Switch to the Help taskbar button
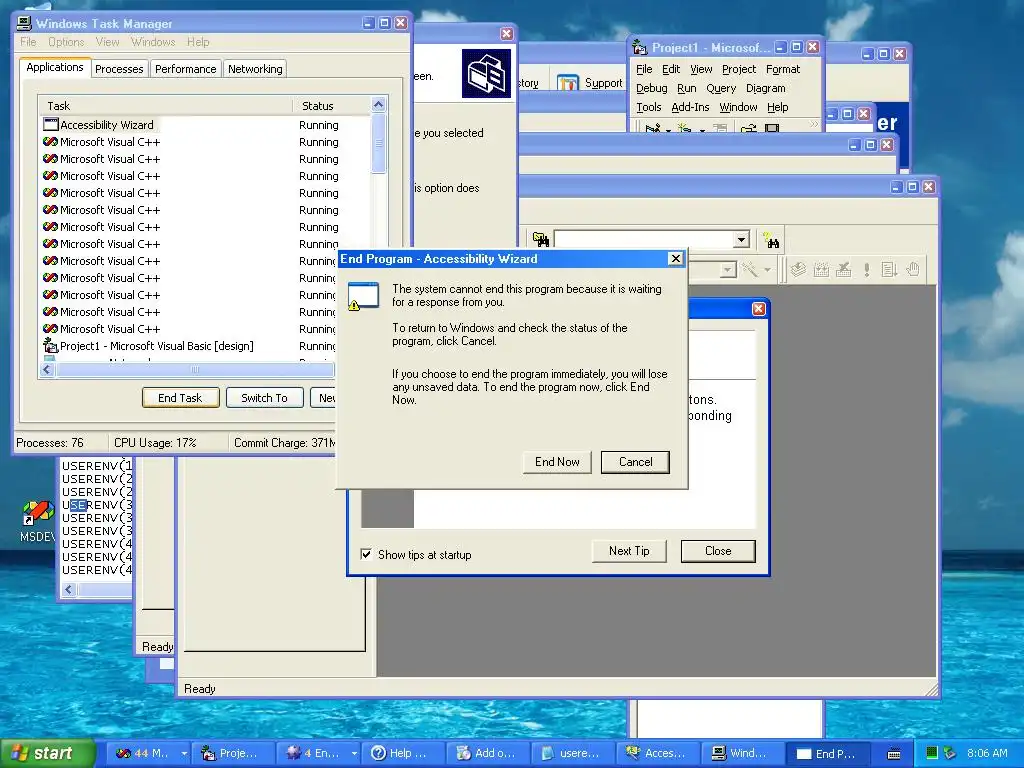Screen dimensions: 1024x768 point(402,753)
